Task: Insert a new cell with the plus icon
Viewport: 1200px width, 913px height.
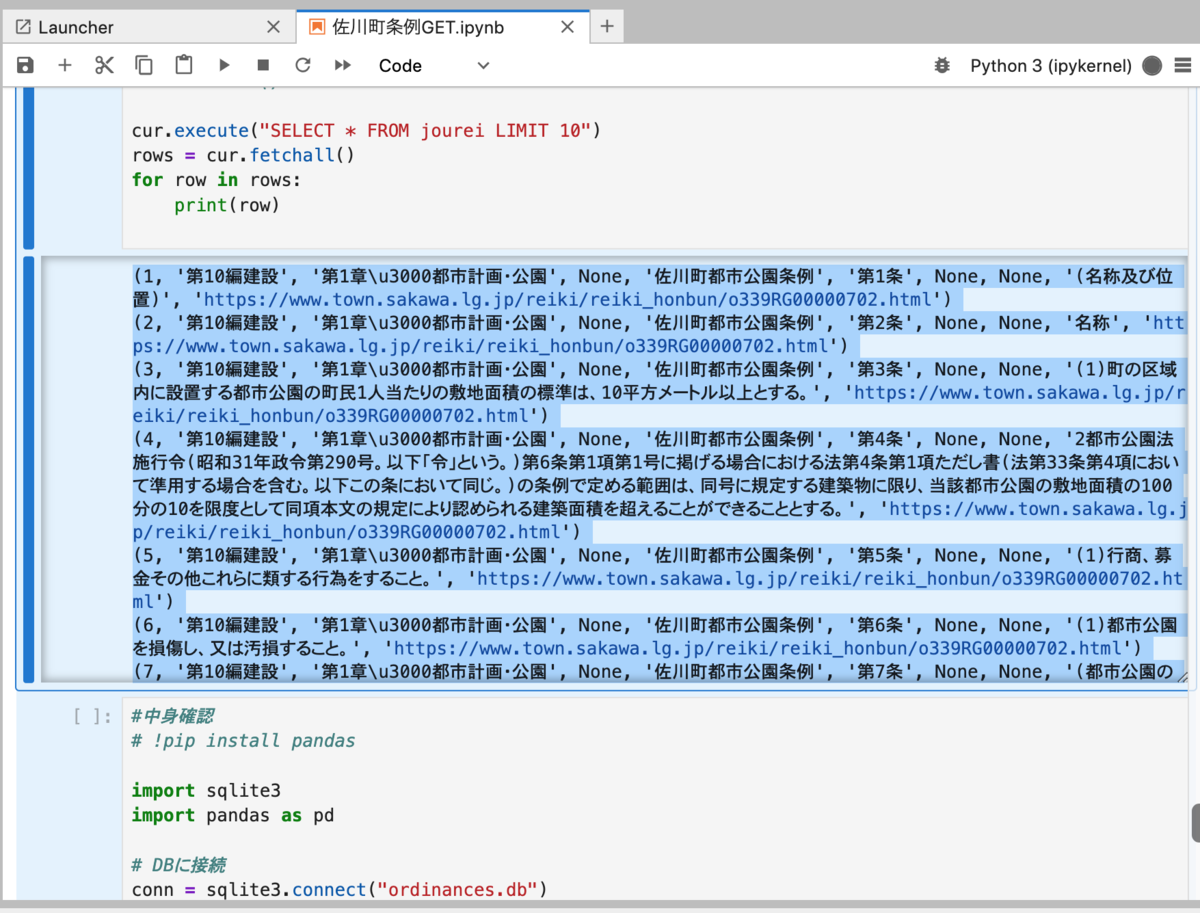Action: pos(65,65)
